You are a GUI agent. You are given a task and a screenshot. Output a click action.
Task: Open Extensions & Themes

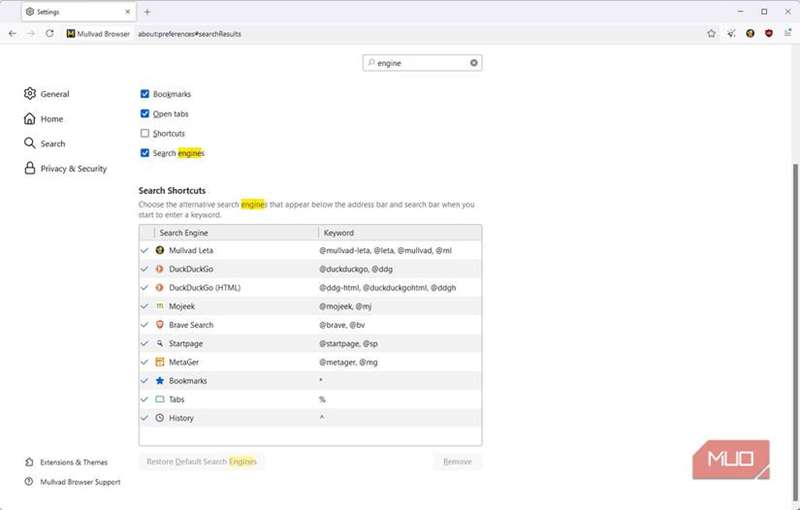[73, 462]
